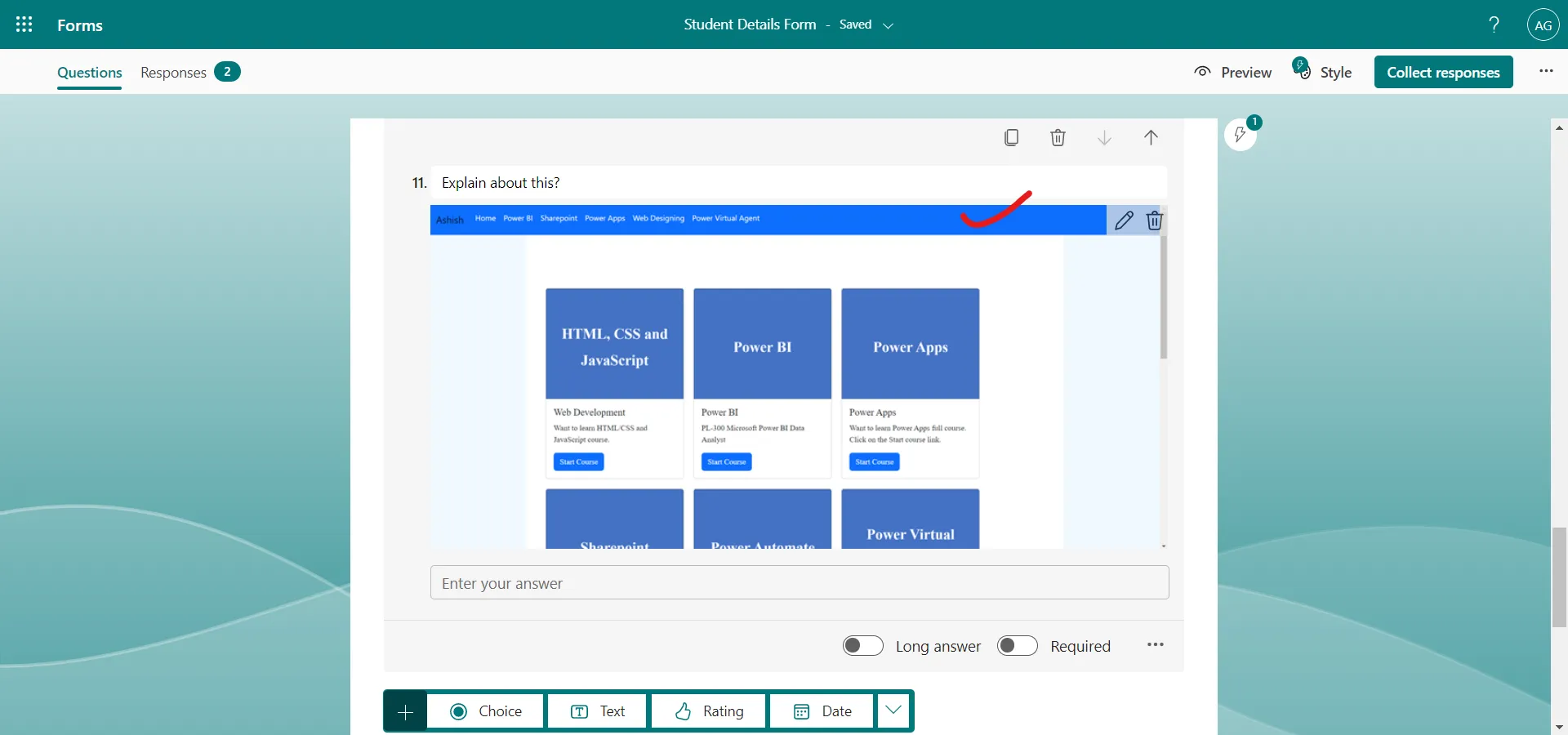Open more settings for question 11
Viewport: 1568px width, 735px height.
pos(1155,645)
